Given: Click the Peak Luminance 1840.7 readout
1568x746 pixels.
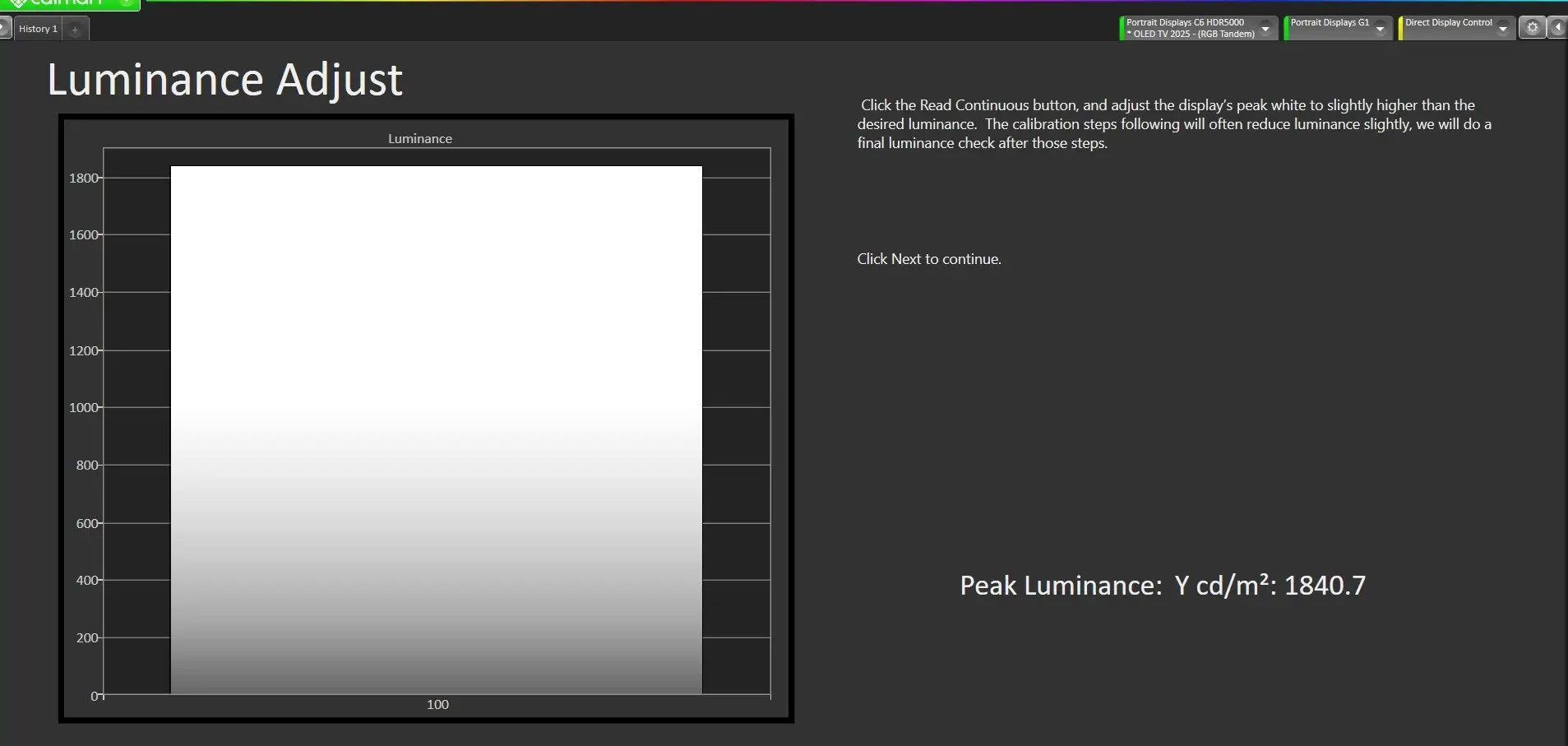Looking at the screenshot, I should click(x=1162, y=586).
